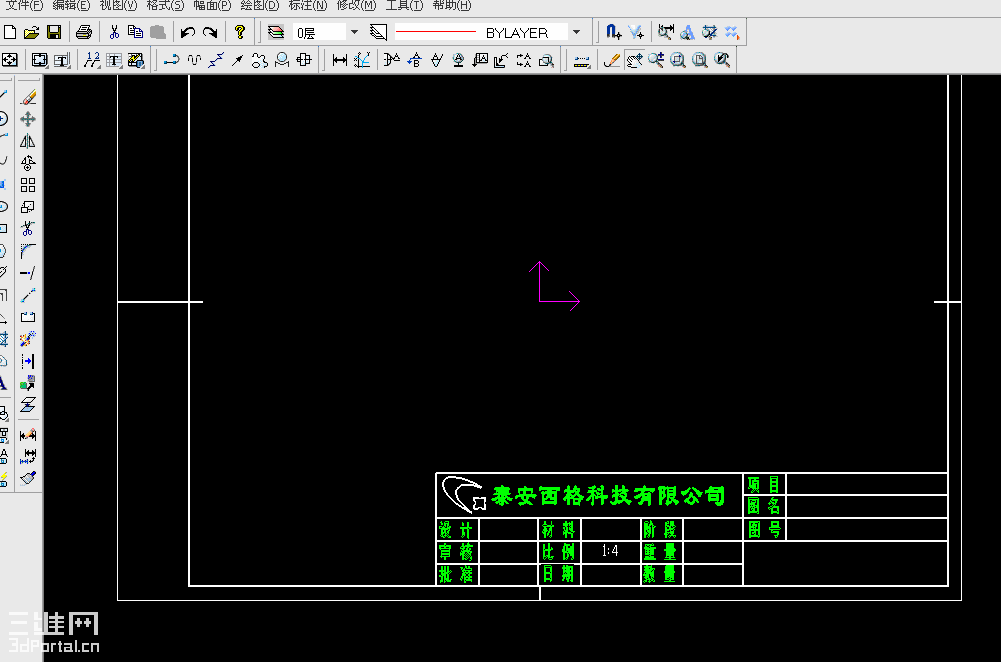Select the redraw pencil icon
The height and width of the screenshot is (662, 1001).
(x=612, y=60)
